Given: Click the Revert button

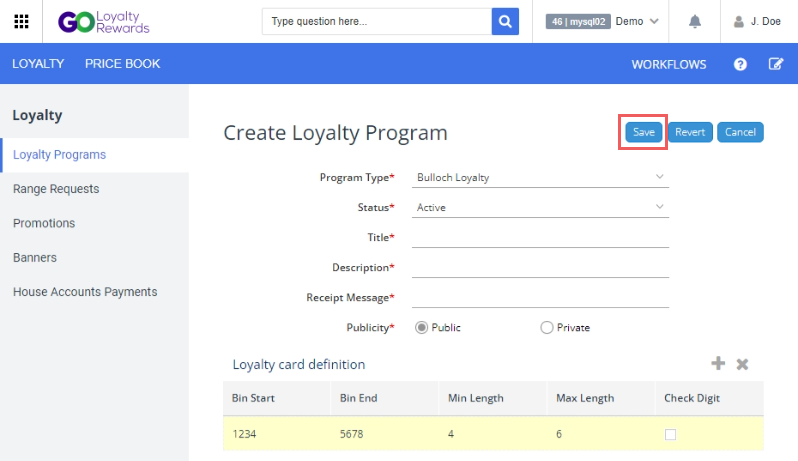Looking at the screenshot, I should pos(690,132).
